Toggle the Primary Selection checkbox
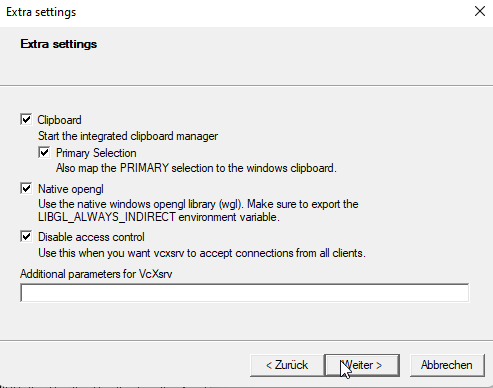This screenshot has height=388, width=493. tap(44, 152)
